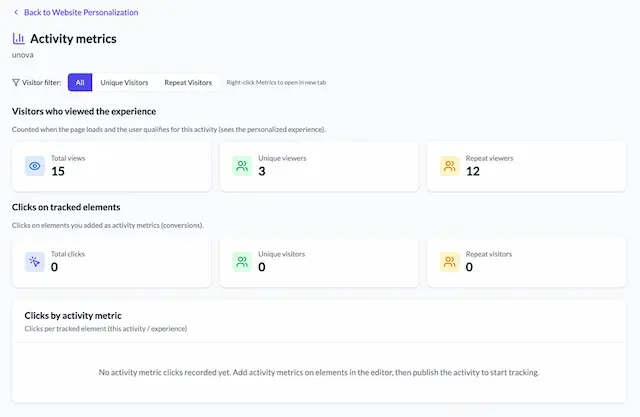Click the Repeat visitors zero count

pos(469,268)
